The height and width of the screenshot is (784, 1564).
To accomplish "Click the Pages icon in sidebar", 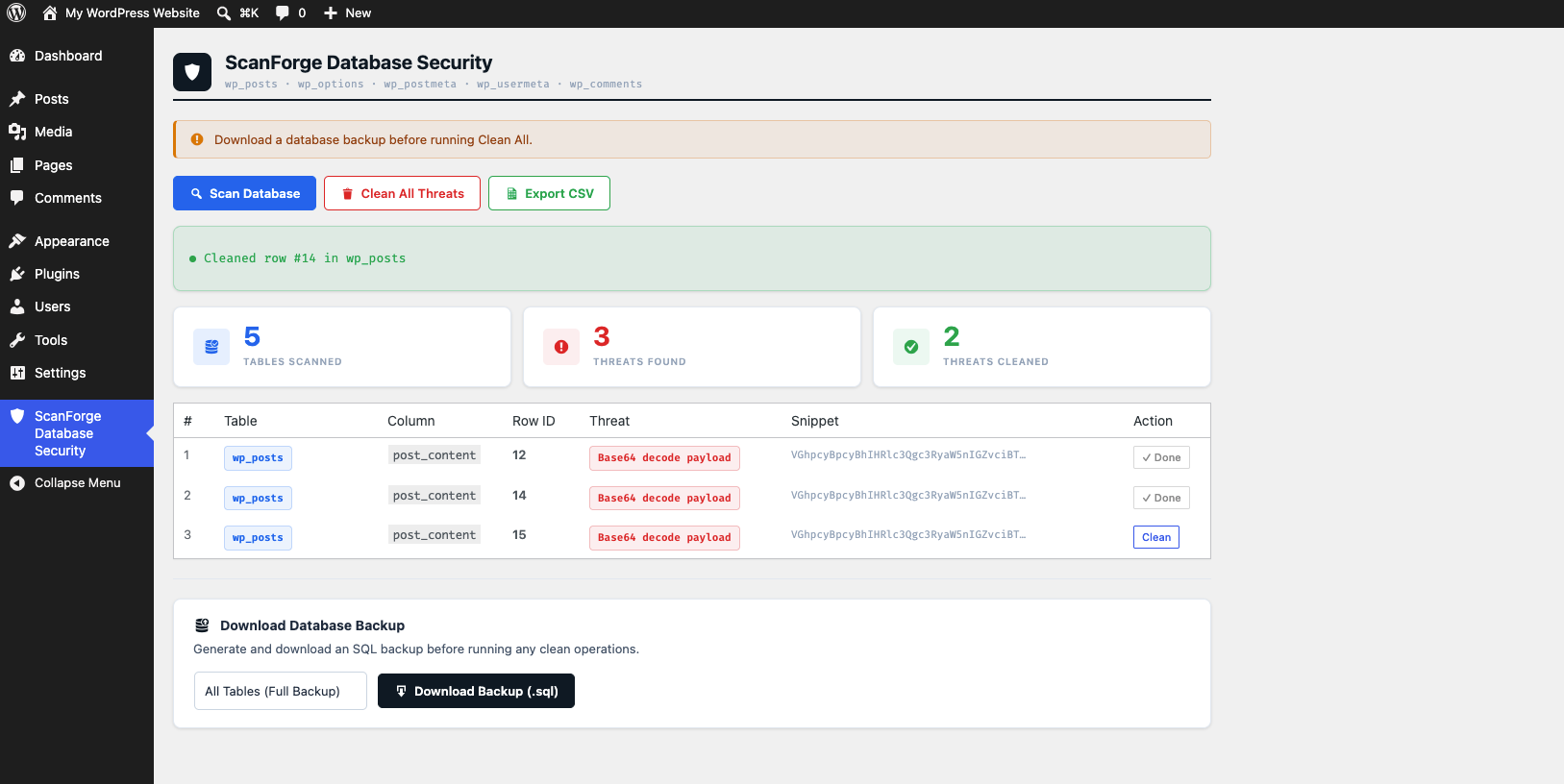I will click(x=17, y=165).
